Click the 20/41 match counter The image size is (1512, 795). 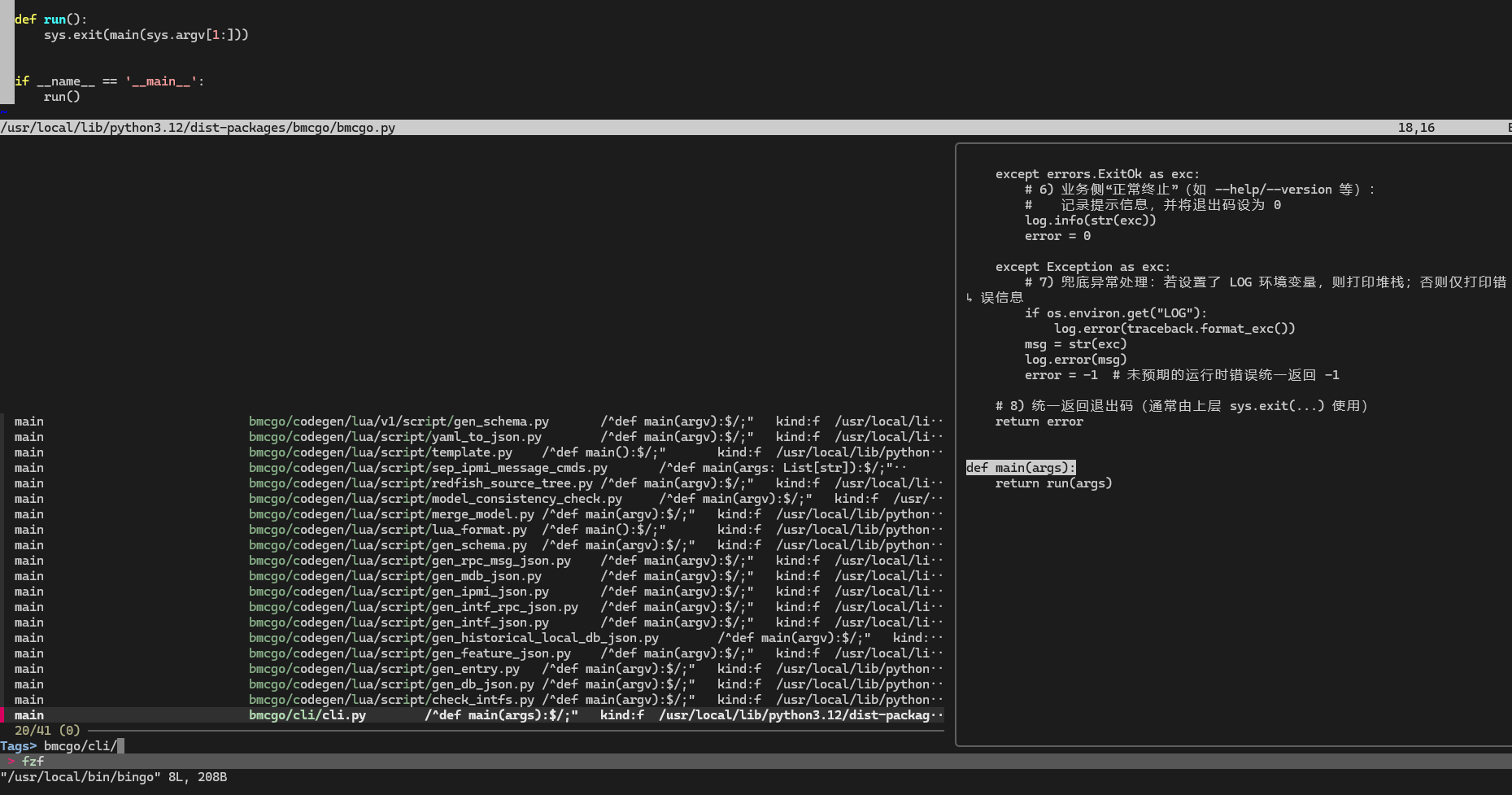pyautogui.click(x=47, y=731)
